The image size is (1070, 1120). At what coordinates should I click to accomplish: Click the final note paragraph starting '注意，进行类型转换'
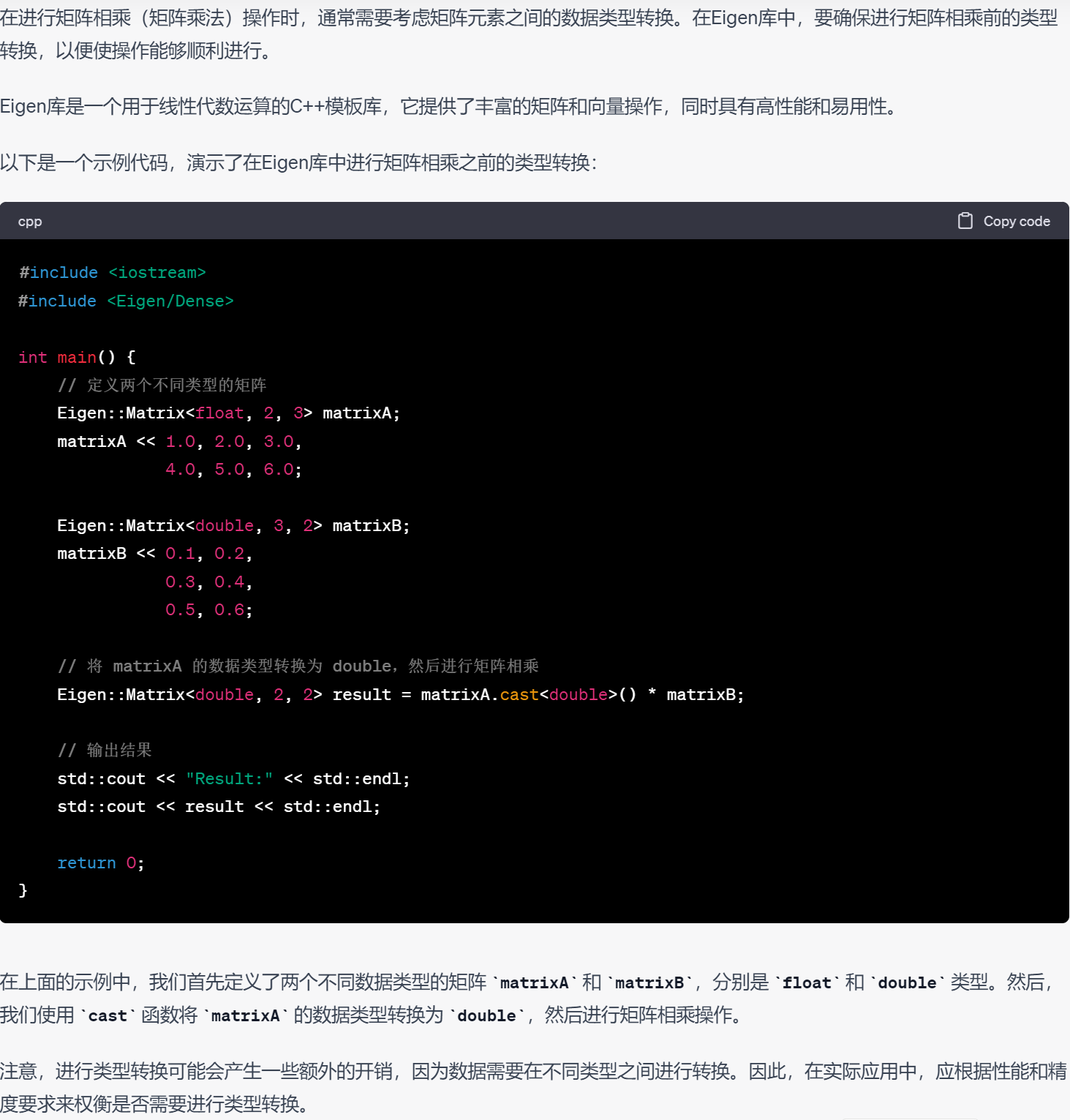point(533,1087)
